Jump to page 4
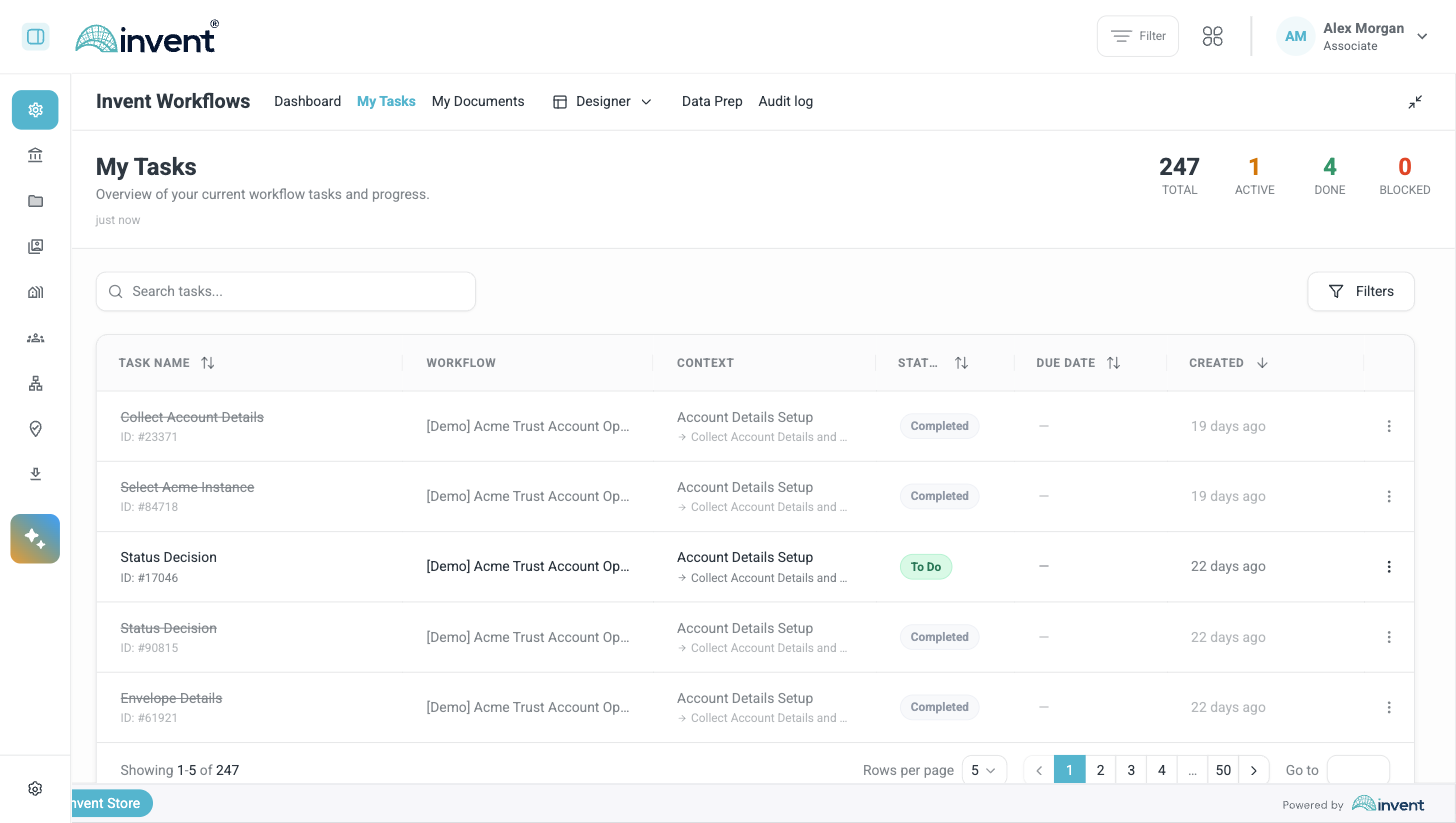 click(x=1162, y=770)
